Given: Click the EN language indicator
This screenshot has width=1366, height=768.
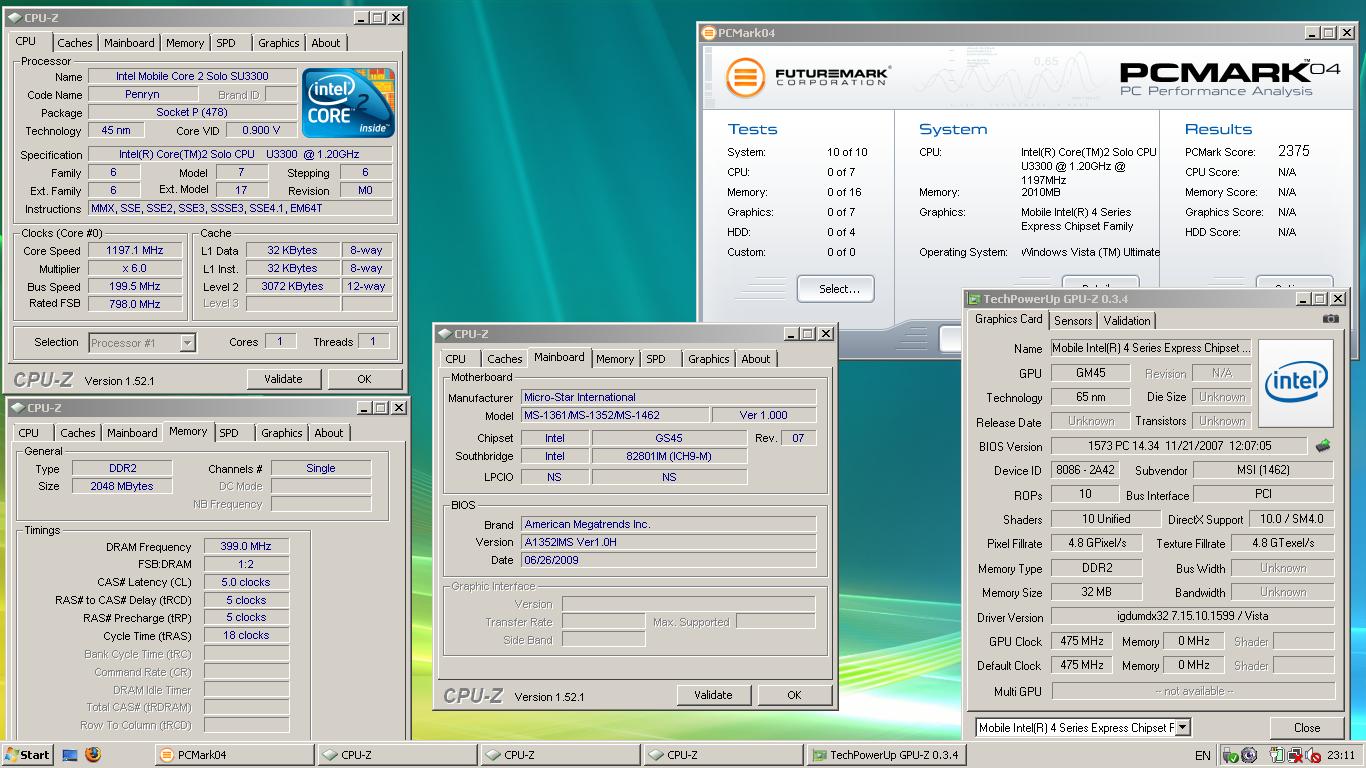Looking at the screenshot, I should pyautogui.click(x=1202, y=756).
